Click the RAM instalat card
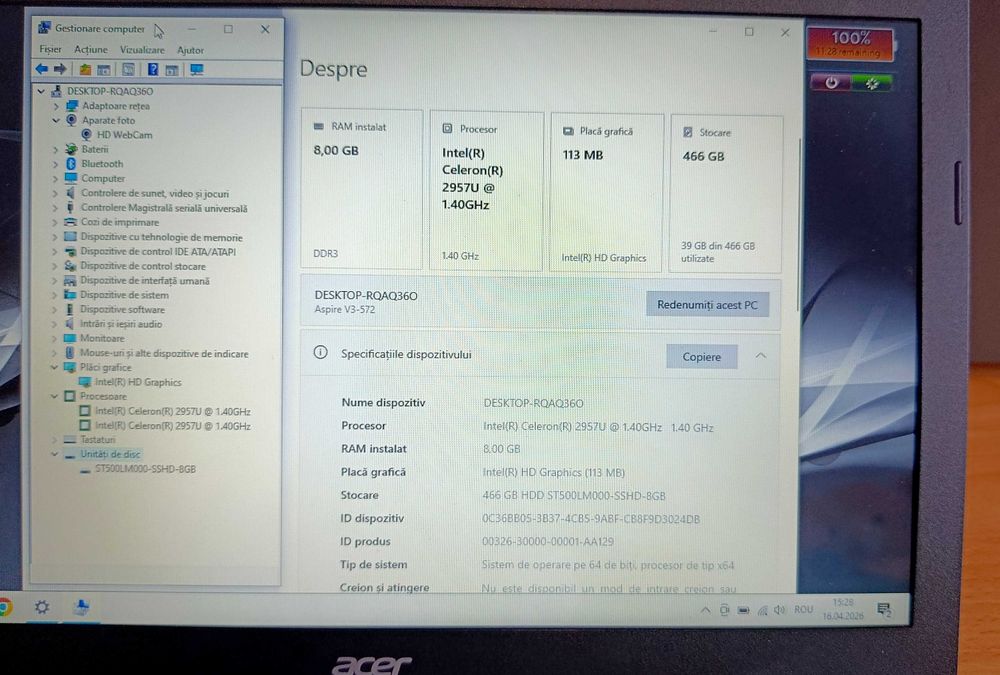The height and width of the screenshot is (675, 1000). (x=362, y=189)
